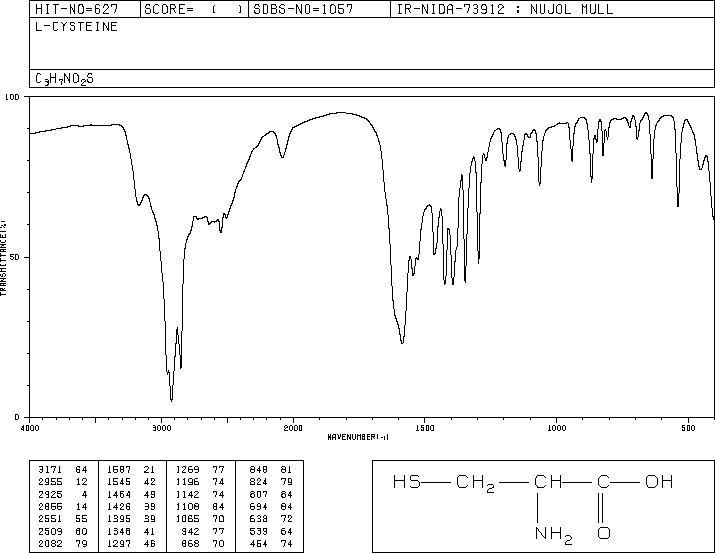Viewport: 715px width, 553px height.
Task: Click the IR-NIDA-73912 : NUJOL MULL label
Action: pos(505,9)
